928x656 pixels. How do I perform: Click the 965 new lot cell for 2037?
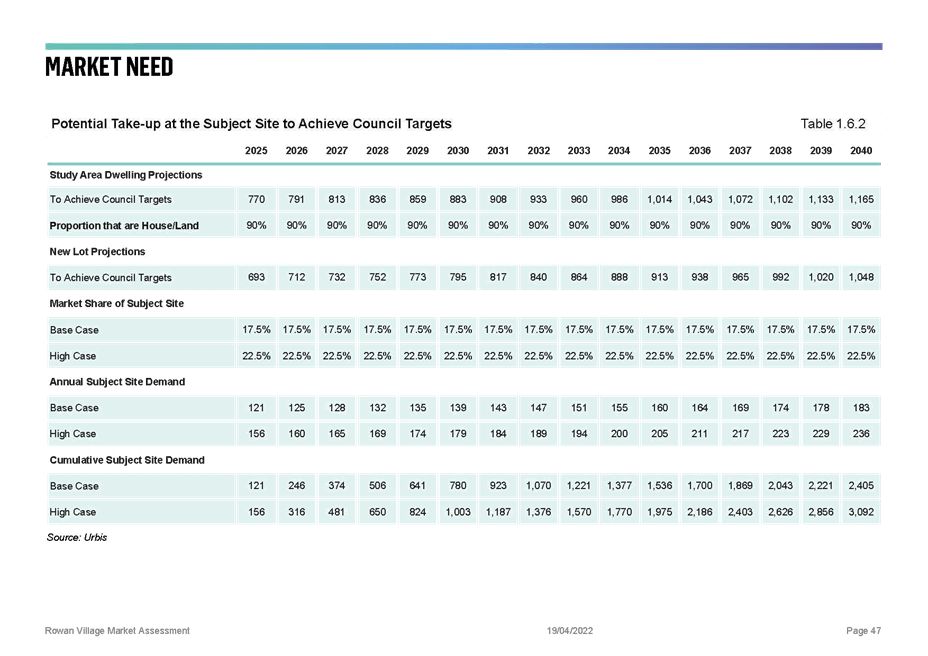pyautogui.click(x=740, y=277)
